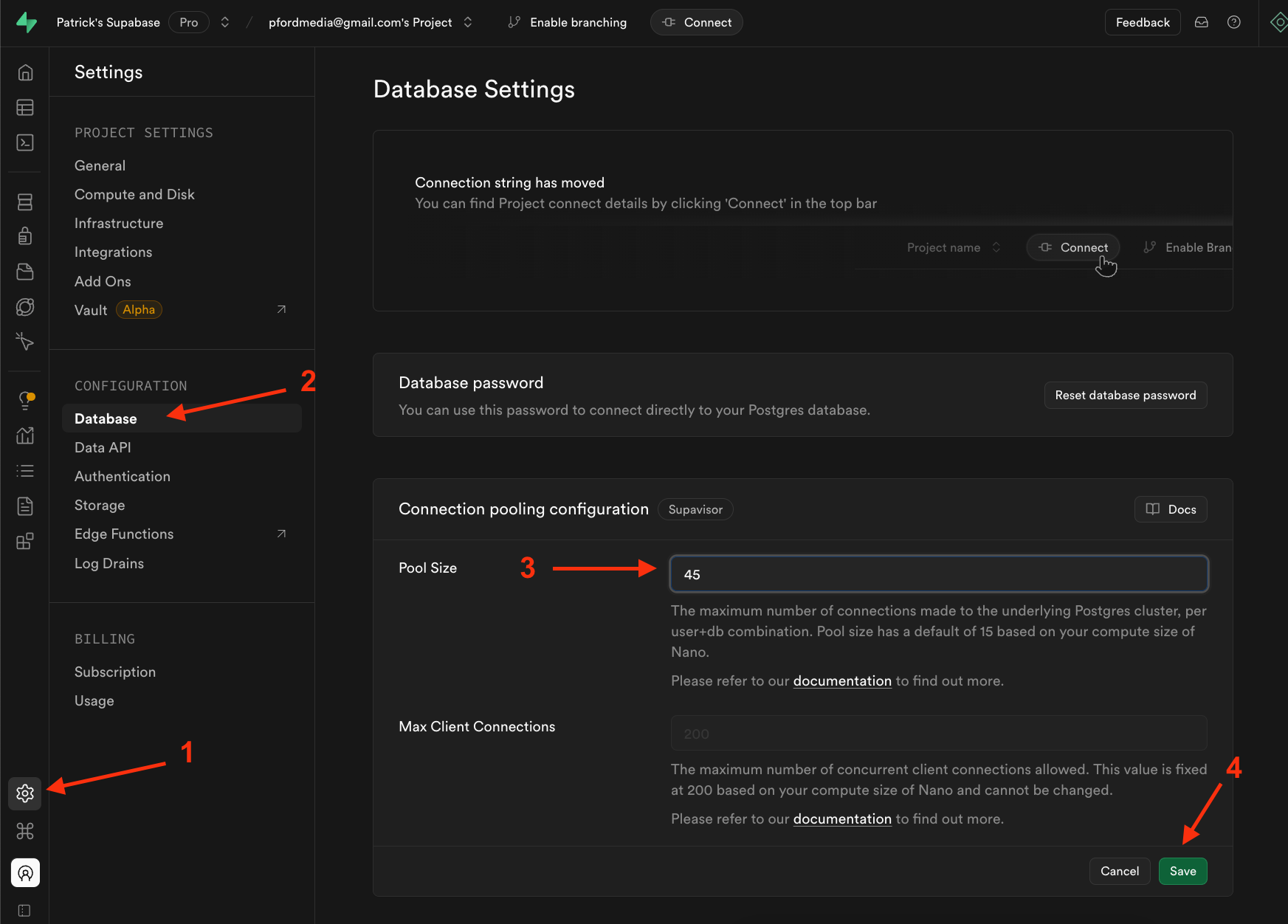1288x924 pixels.
Task: Open the Advisors lightbulb icon
Action: tap(25, 400)
